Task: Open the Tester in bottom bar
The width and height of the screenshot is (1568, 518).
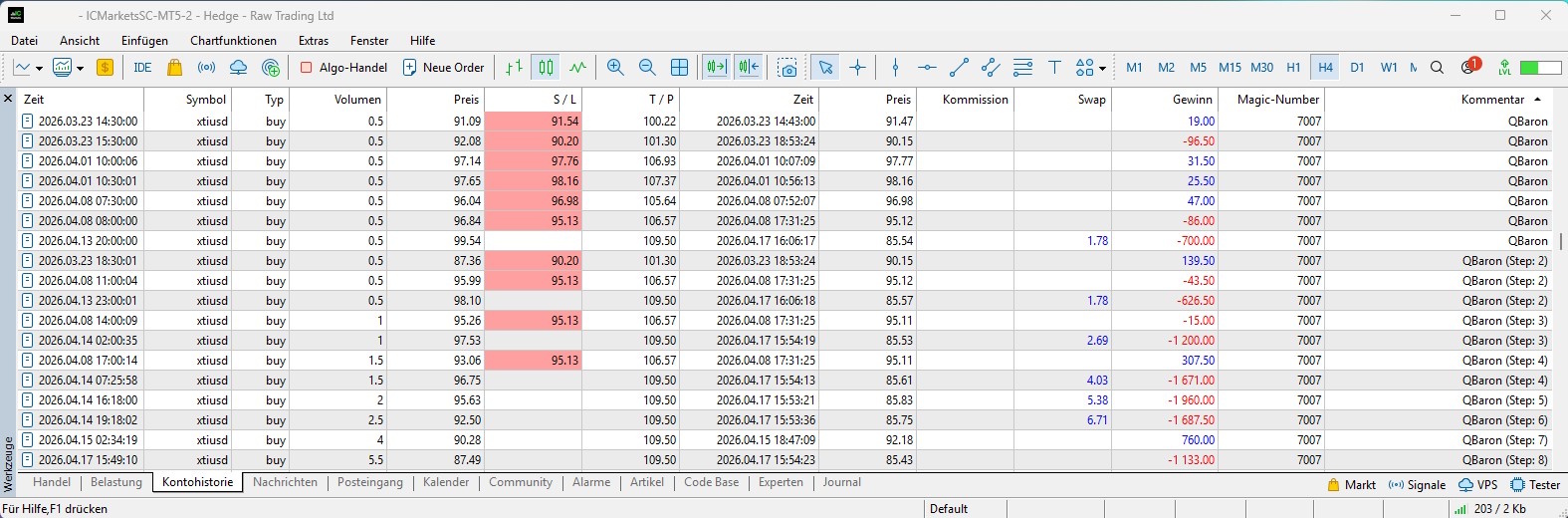Action: [1535, 485]
